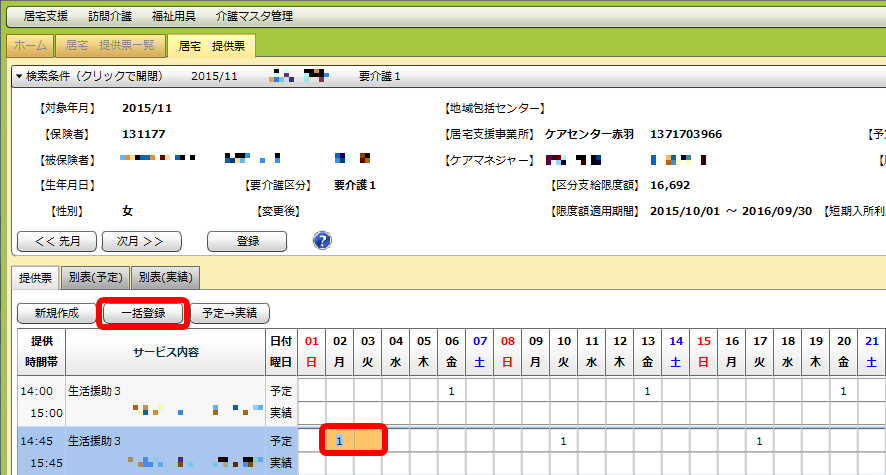Go to previous month with << 先月
The height and width of the screenshot is (475, 886).
[x=57, y=241]
